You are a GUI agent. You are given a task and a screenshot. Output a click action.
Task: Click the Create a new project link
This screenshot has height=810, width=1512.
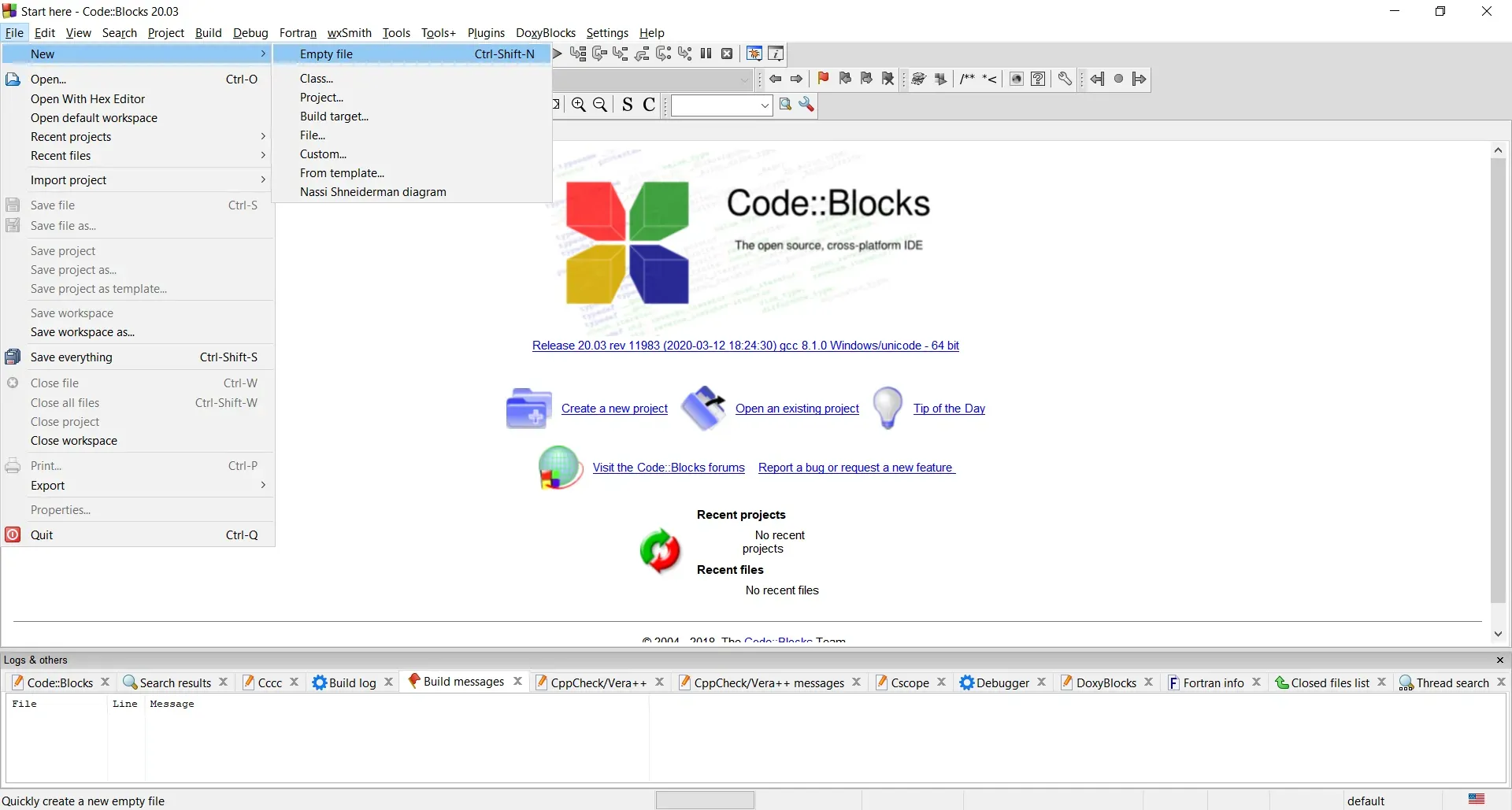[x=614, y=408]
